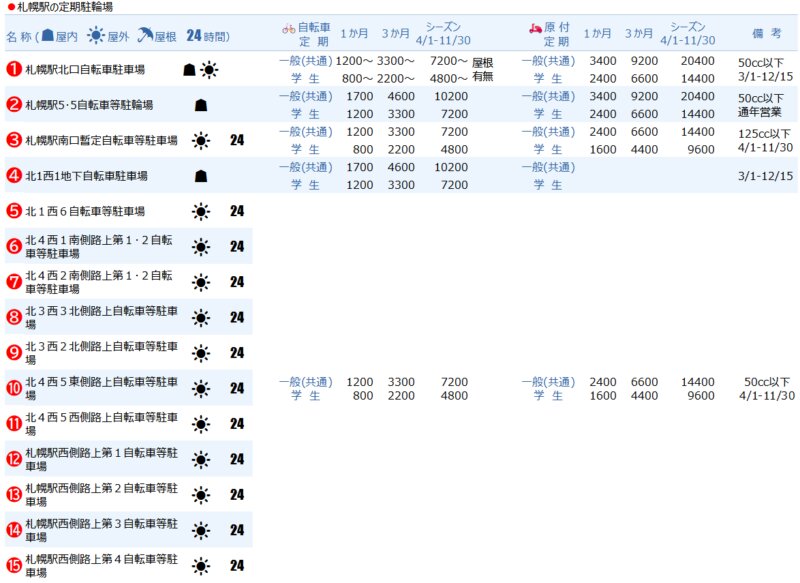The width and height of the screenshot is (800, 583).
Task: Click the motorbike icon beside 原付定期
Action: (x=535, y=29)
